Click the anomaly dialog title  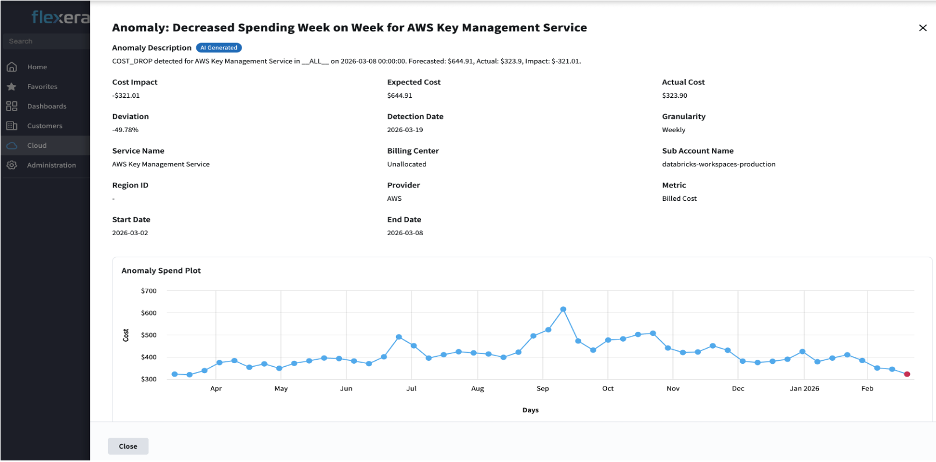coord(350,27)
